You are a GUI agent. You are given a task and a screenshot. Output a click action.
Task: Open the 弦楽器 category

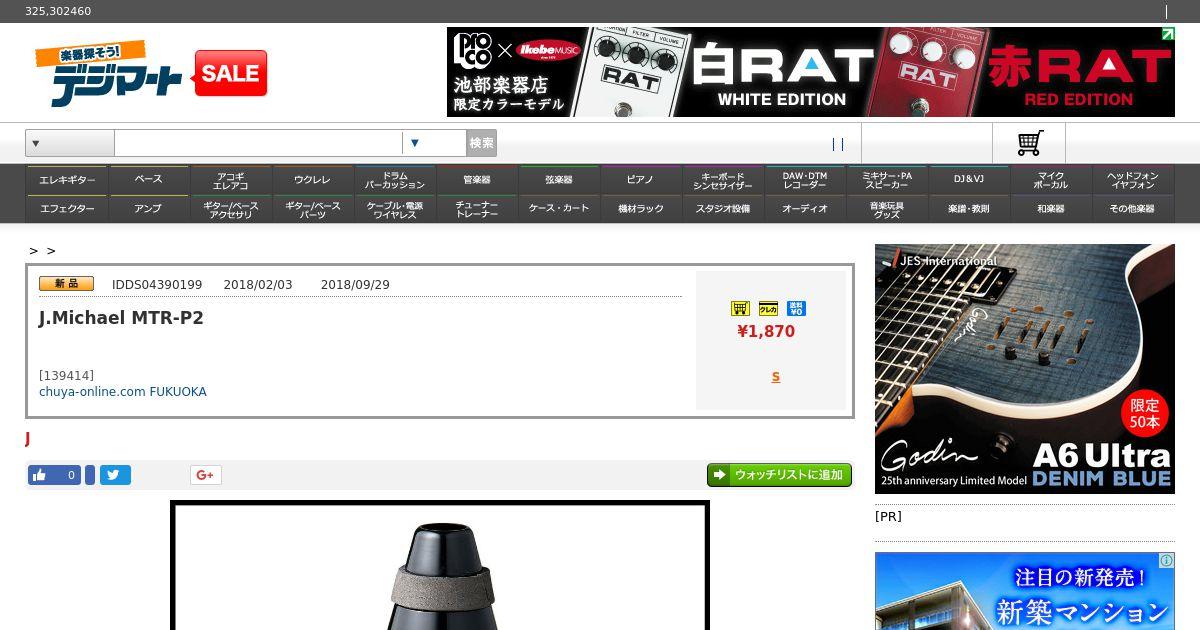558,180
